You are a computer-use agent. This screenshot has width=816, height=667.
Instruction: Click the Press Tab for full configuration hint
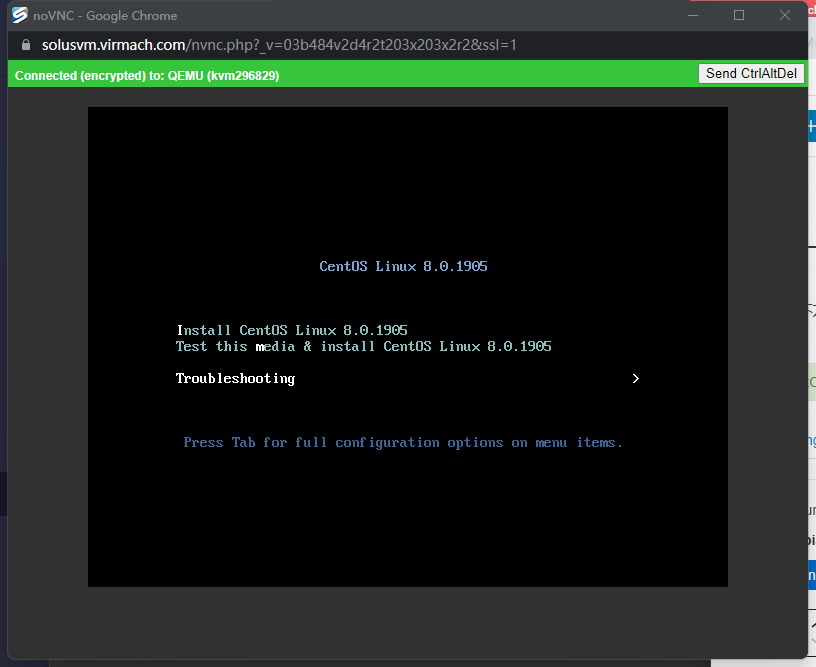403,443
